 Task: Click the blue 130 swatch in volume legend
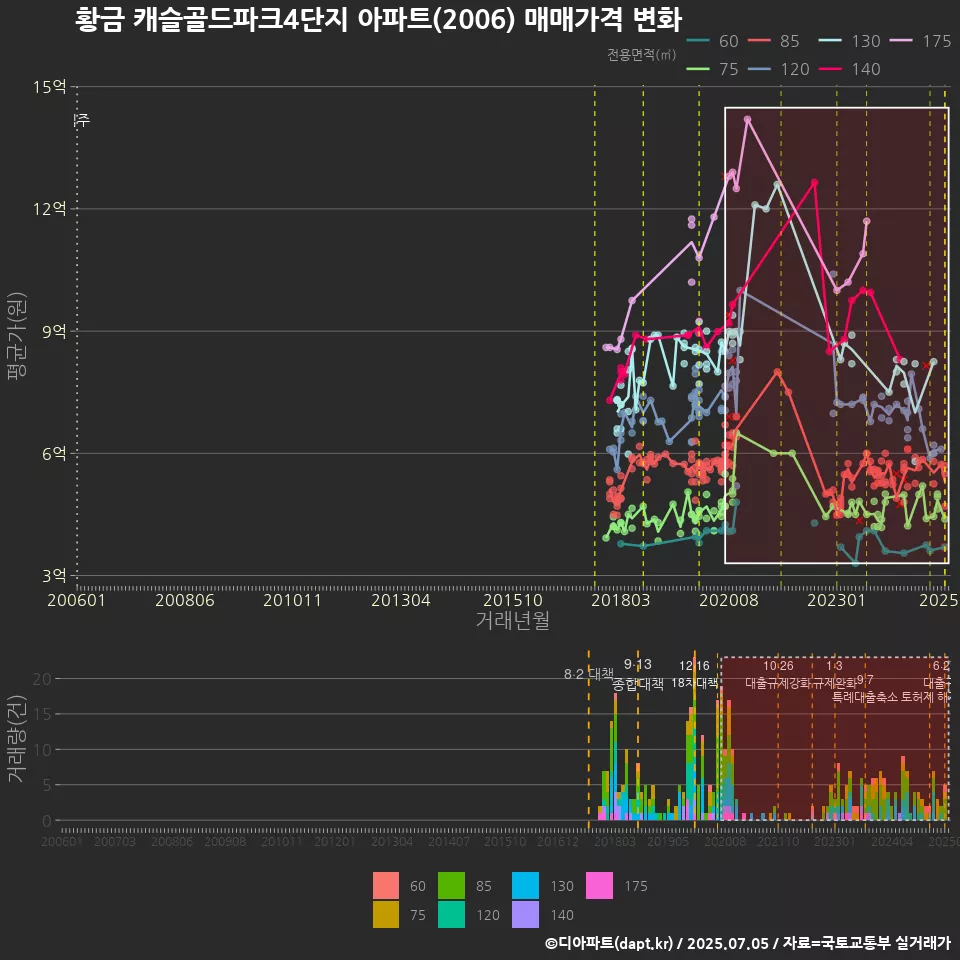coord(525,885)
